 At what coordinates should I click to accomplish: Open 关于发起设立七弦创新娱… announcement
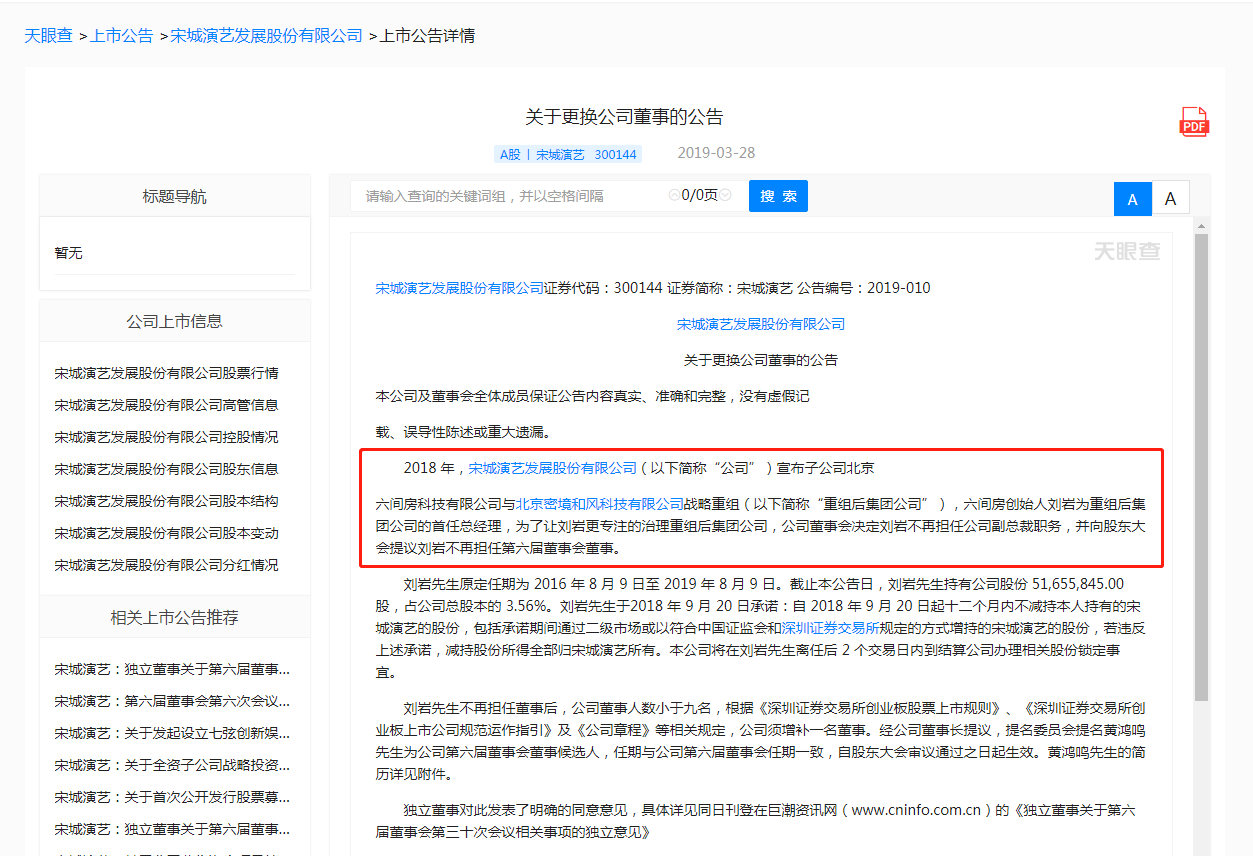pyautogui.click(x=173, y=733)
